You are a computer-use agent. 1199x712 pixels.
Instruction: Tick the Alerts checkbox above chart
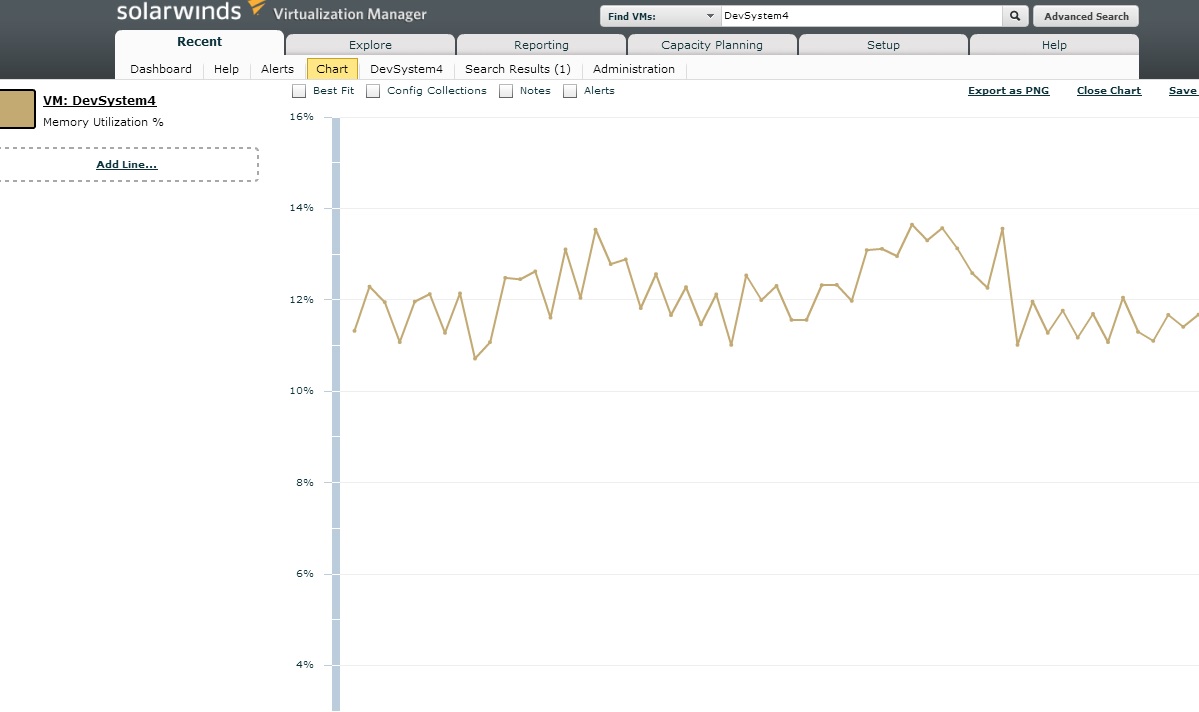pyautogui.click(x=570, y=91)
